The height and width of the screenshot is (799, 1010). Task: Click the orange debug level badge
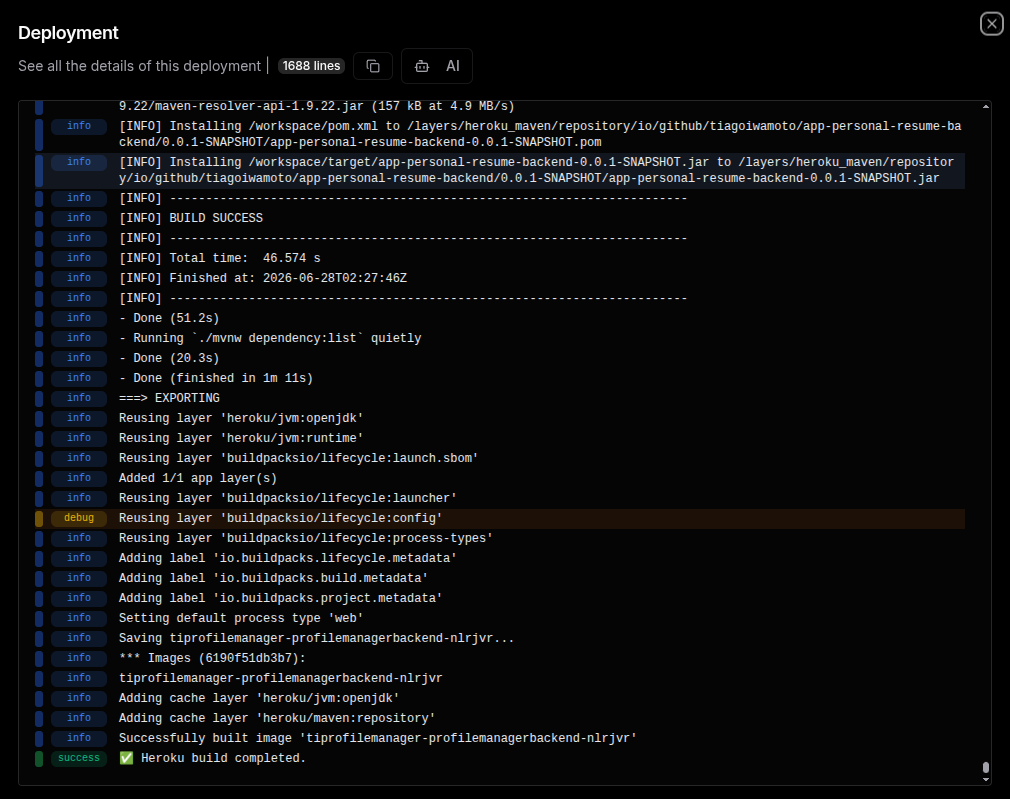pos(79,518)
